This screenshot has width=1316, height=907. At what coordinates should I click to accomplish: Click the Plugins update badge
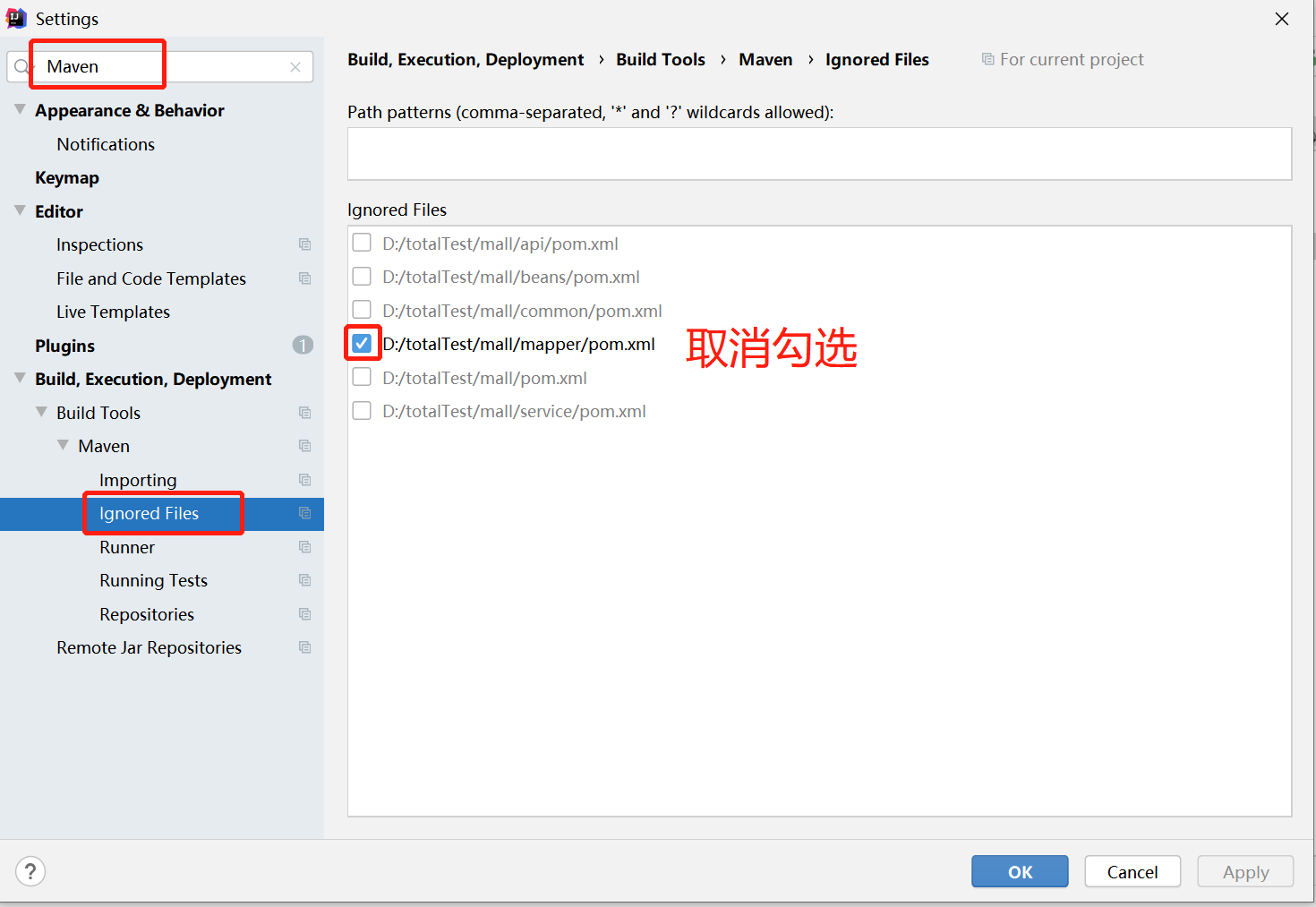pos(303,345)
